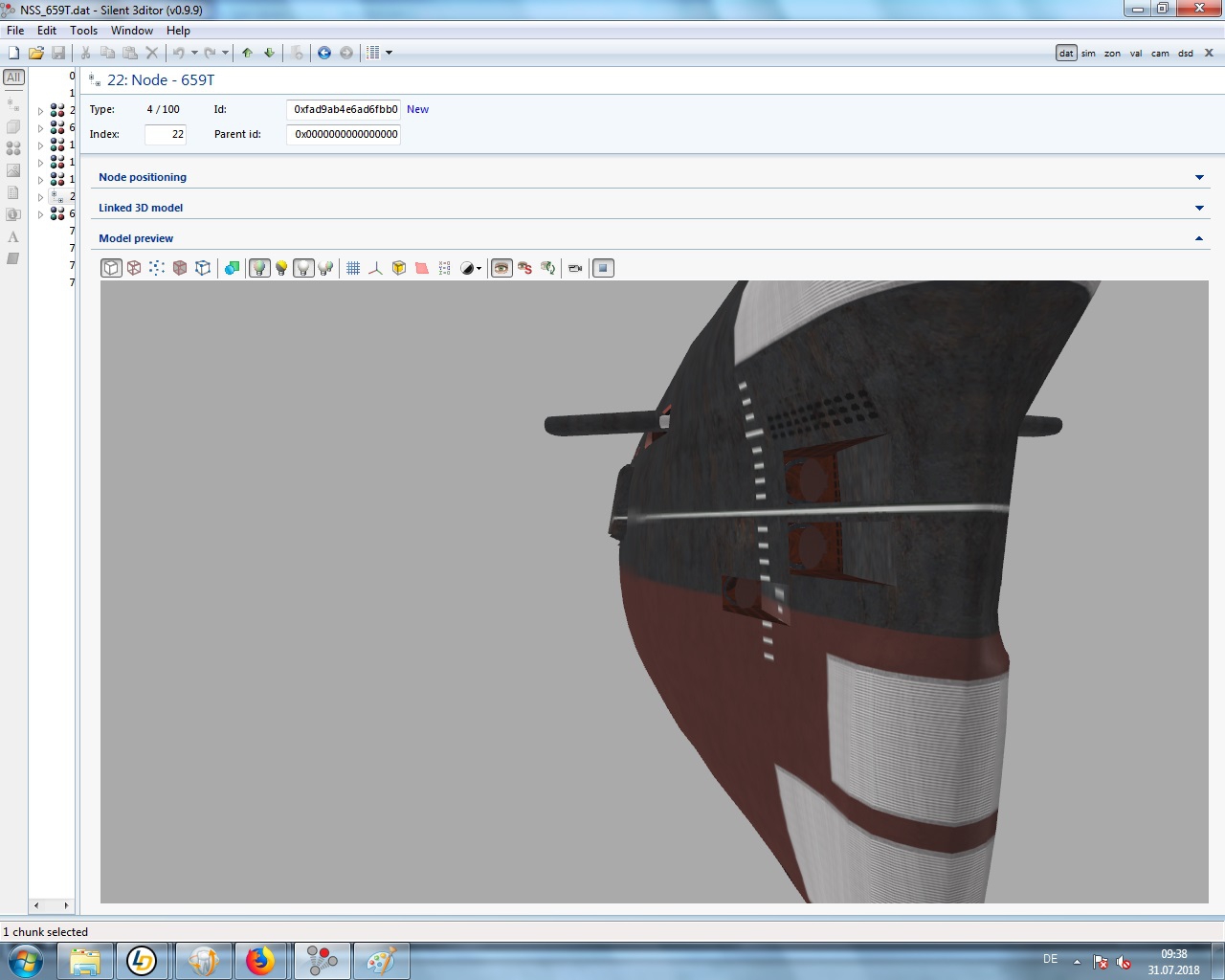The width and height of the screenshot is (1225, 980).
Task: Switch to the dsd file tab
Action: point(1186,54)
